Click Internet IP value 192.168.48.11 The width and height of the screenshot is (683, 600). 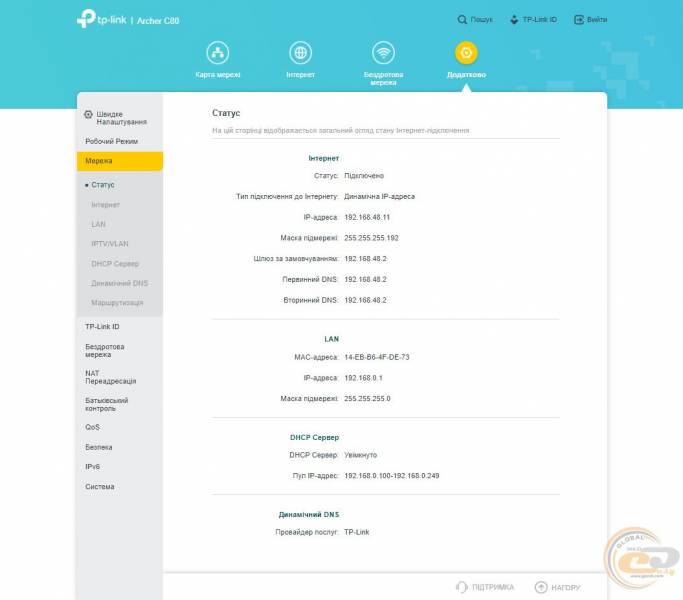point(367,217)
